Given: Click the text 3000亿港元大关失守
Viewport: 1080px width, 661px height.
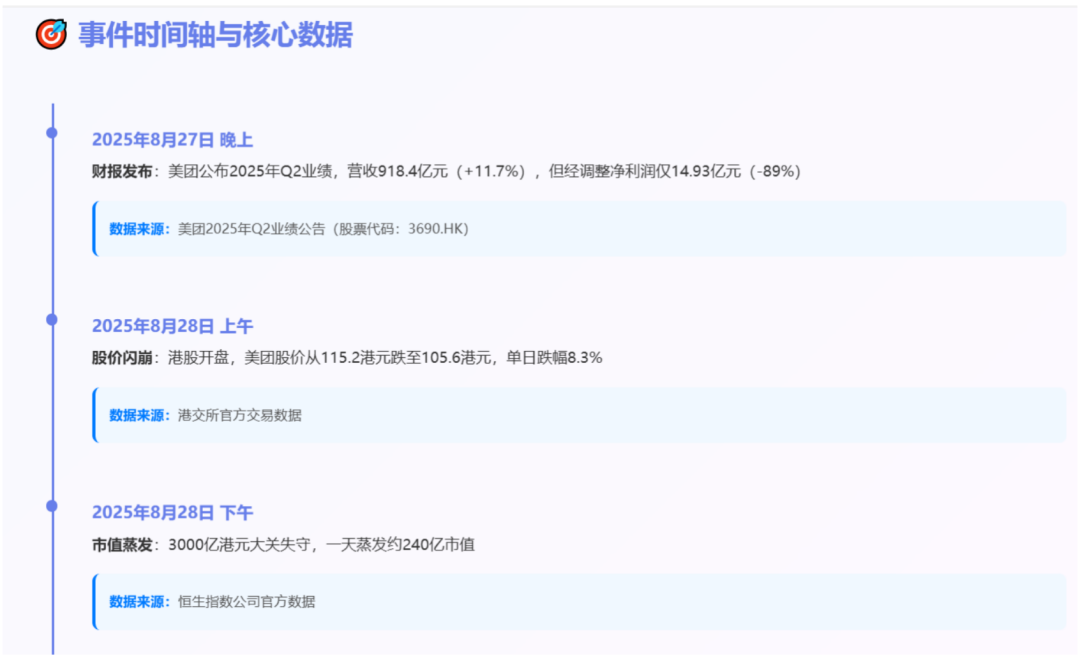Looking at the screenshot, I should [239, 545].
